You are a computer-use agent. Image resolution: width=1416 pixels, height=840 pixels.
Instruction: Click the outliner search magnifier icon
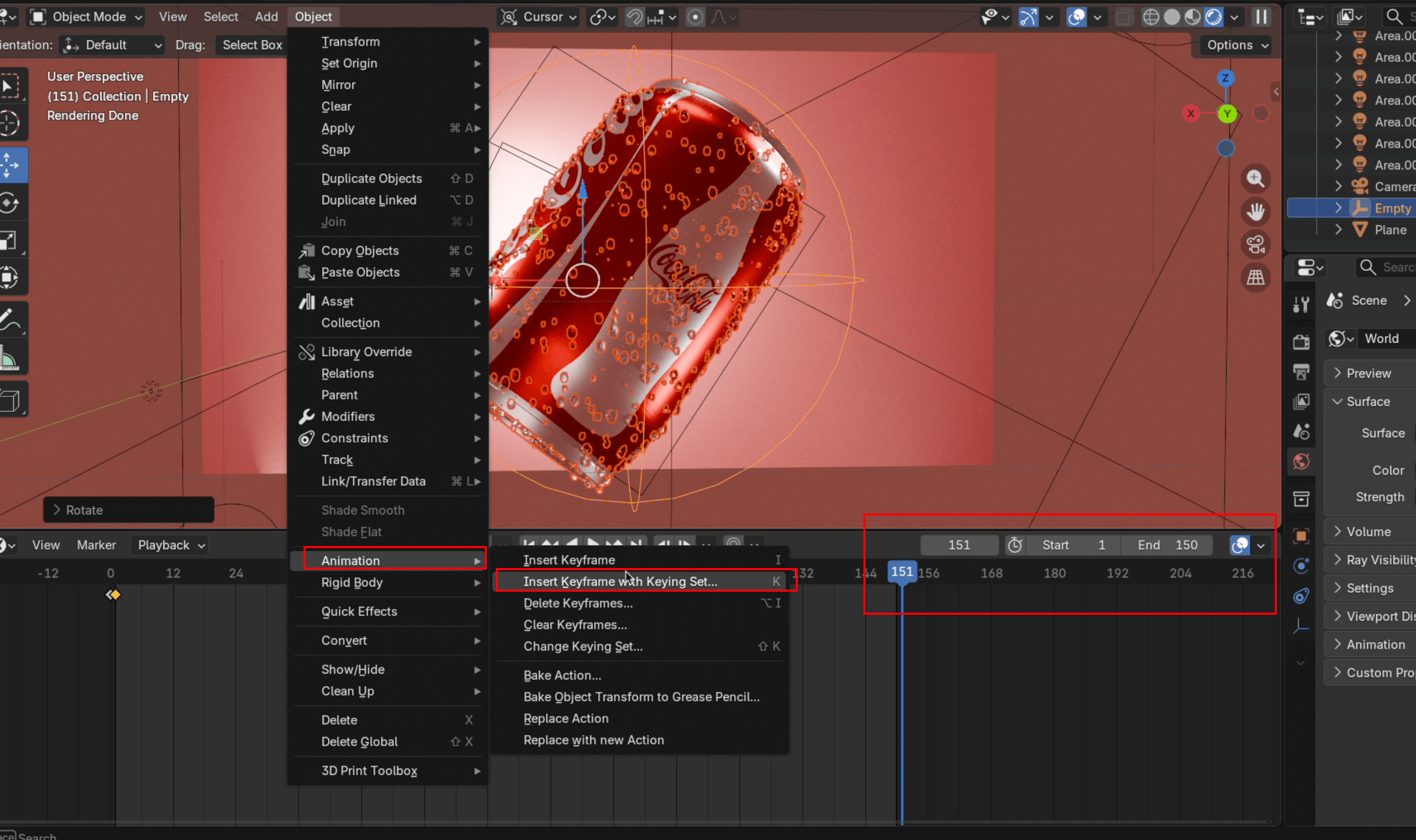pyautogui.click(x=1393, y=17)
